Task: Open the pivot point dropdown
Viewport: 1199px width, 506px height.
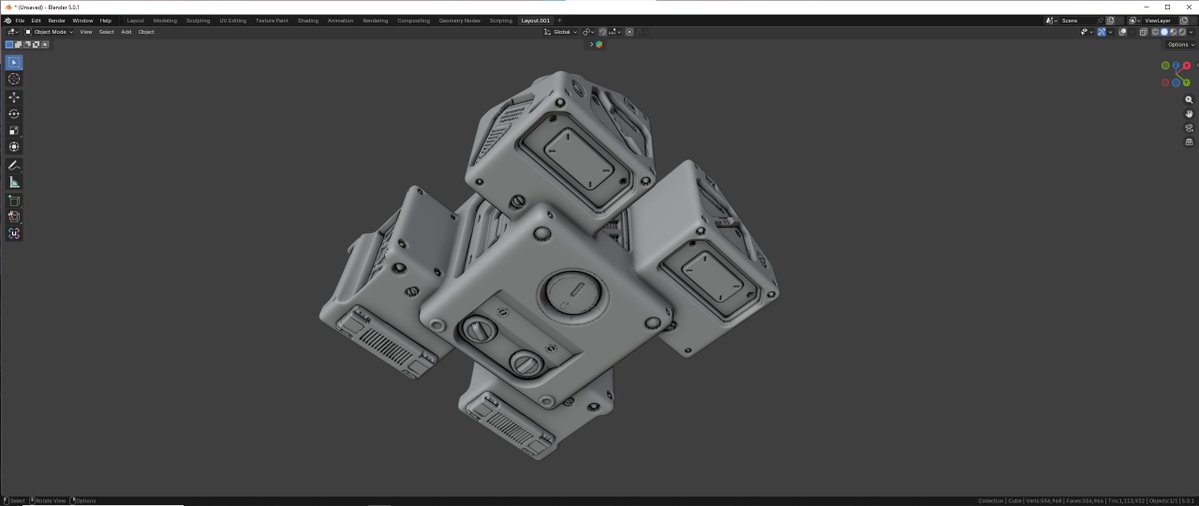Action: [x=588, y=32]
